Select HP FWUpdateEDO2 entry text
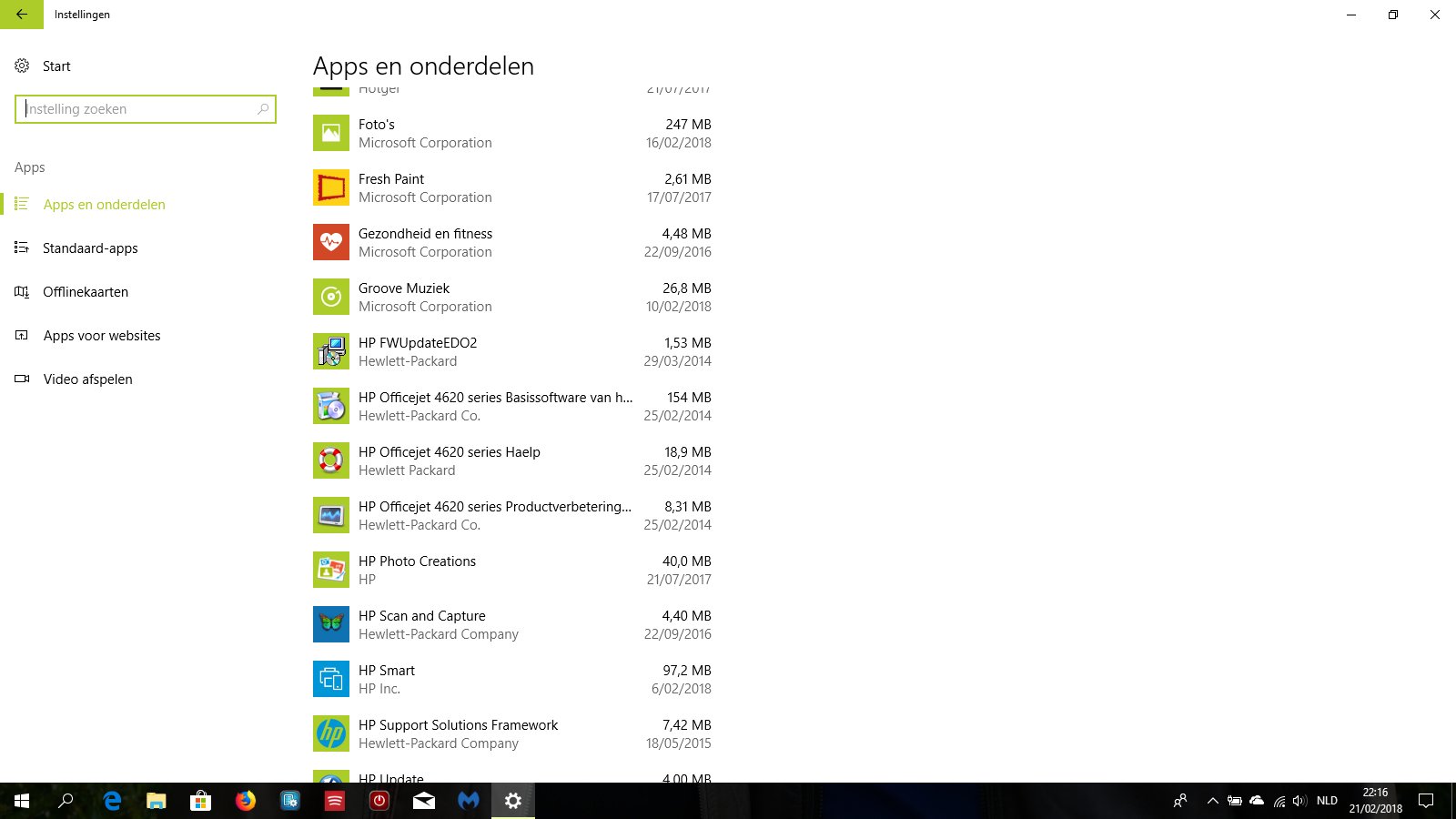Viewport: 1456px width, 819px height. pyautogui.click(x=418, y=343)
